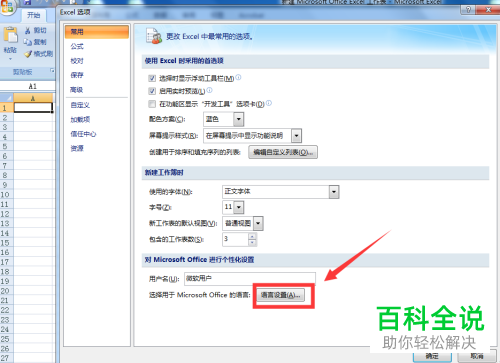Click info icon beside Developer tab option
This screenshot has width=500, height=363.
tap(269, 103)
